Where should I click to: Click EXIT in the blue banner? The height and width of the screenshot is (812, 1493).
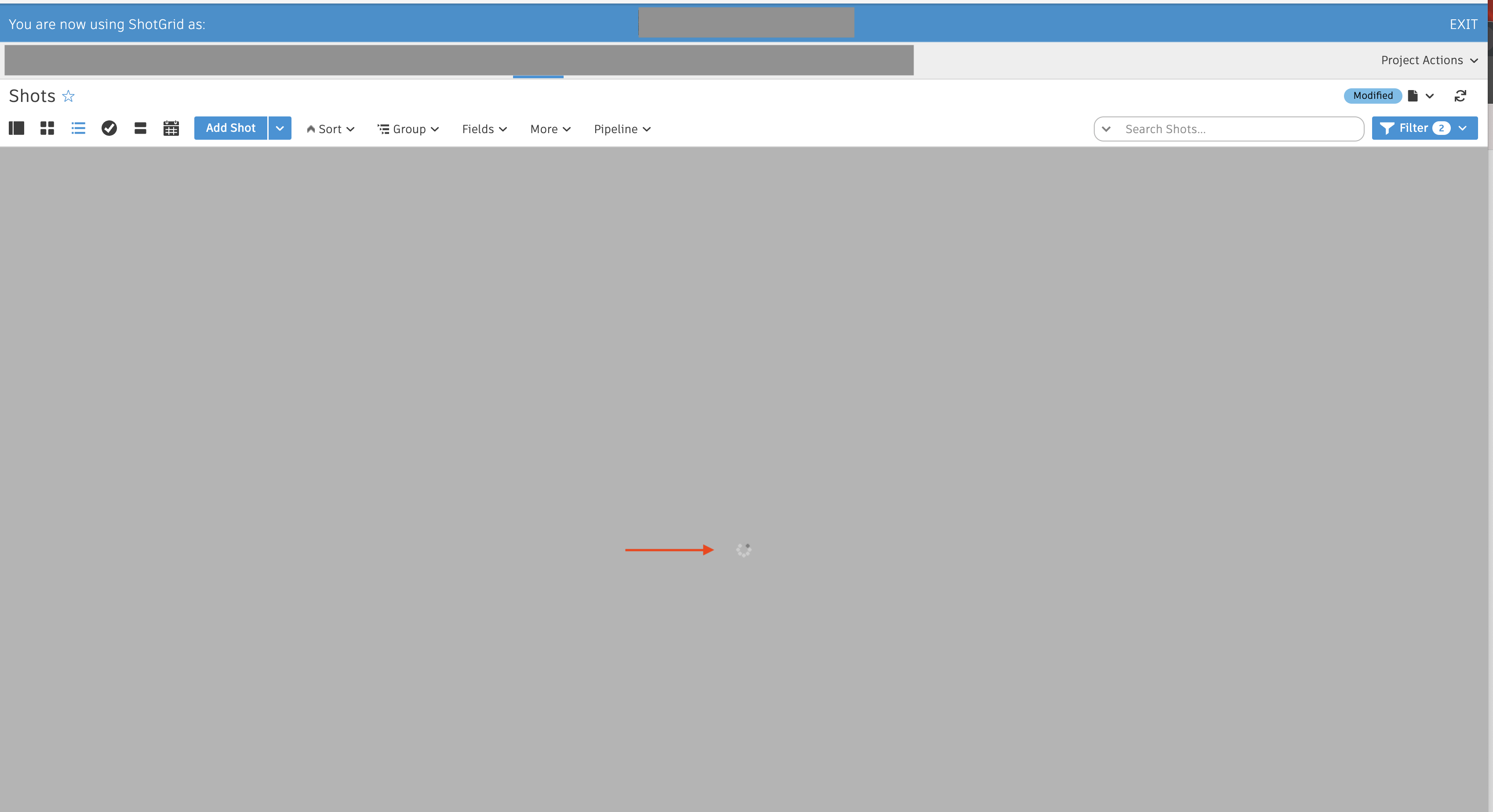tap(1464, 24)
